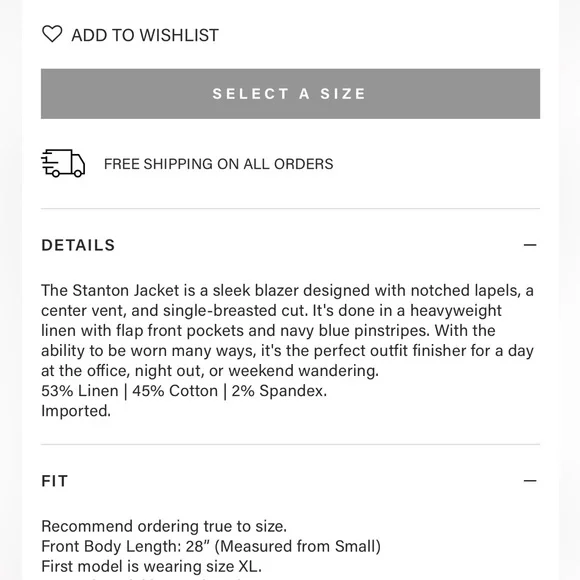The width and height of the screenshot is (580, 580).
Task: Click the delivery truck shipping icon
Action: 63,163
